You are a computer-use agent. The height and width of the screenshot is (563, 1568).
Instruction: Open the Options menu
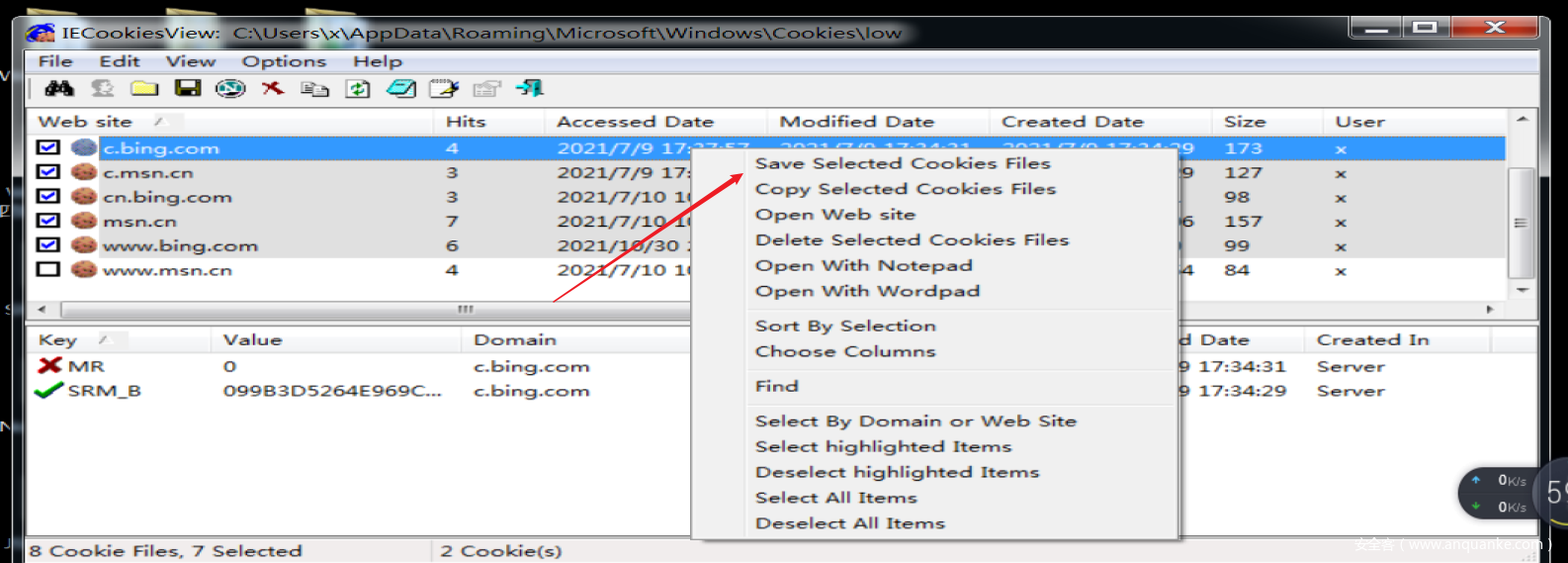pos(284,61)
